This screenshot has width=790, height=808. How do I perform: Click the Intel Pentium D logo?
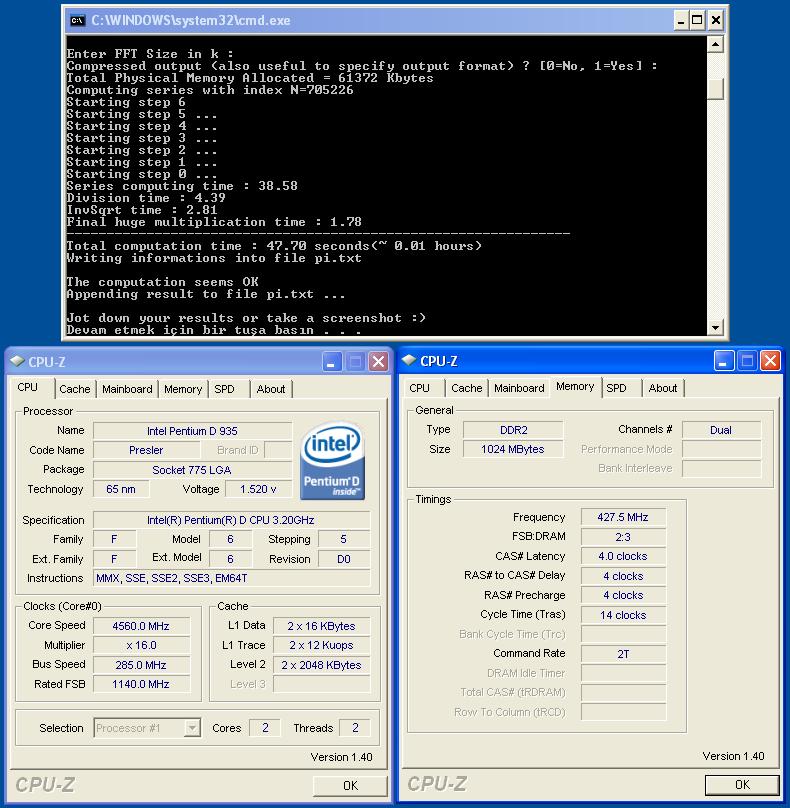[332, 461]
